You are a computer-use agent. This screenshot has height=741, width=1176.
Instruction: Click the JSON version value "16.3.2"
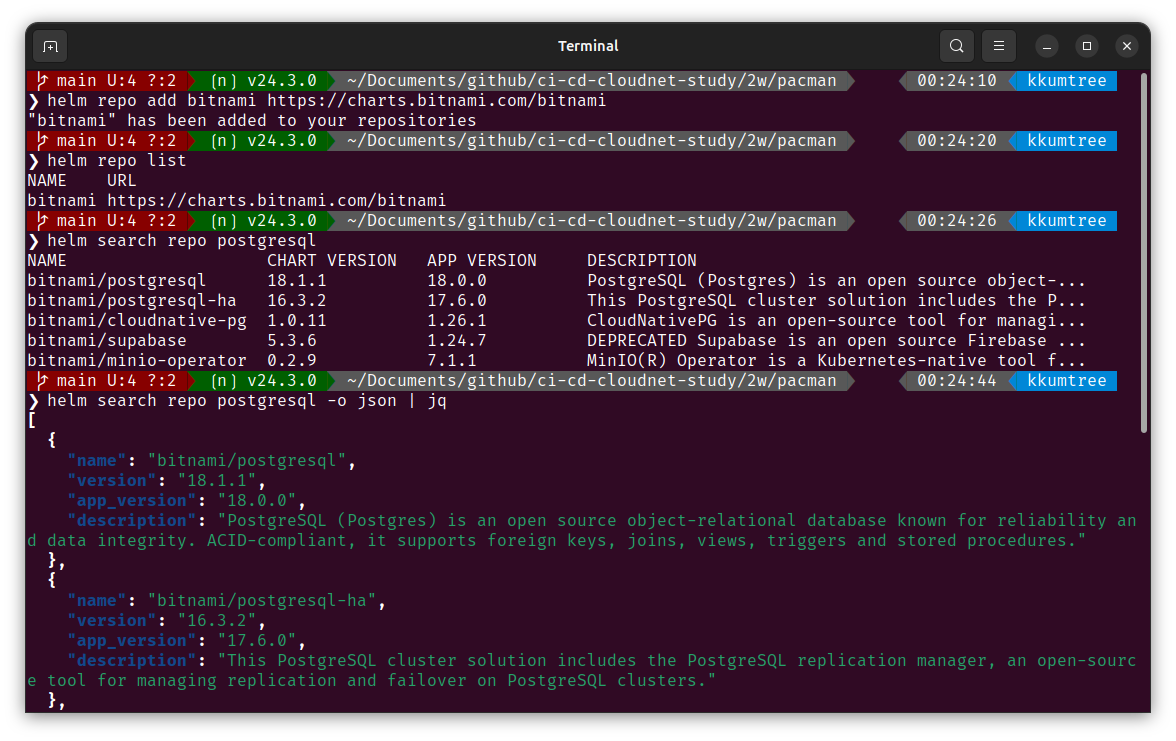pyautogui.click(x=217, y=620)
